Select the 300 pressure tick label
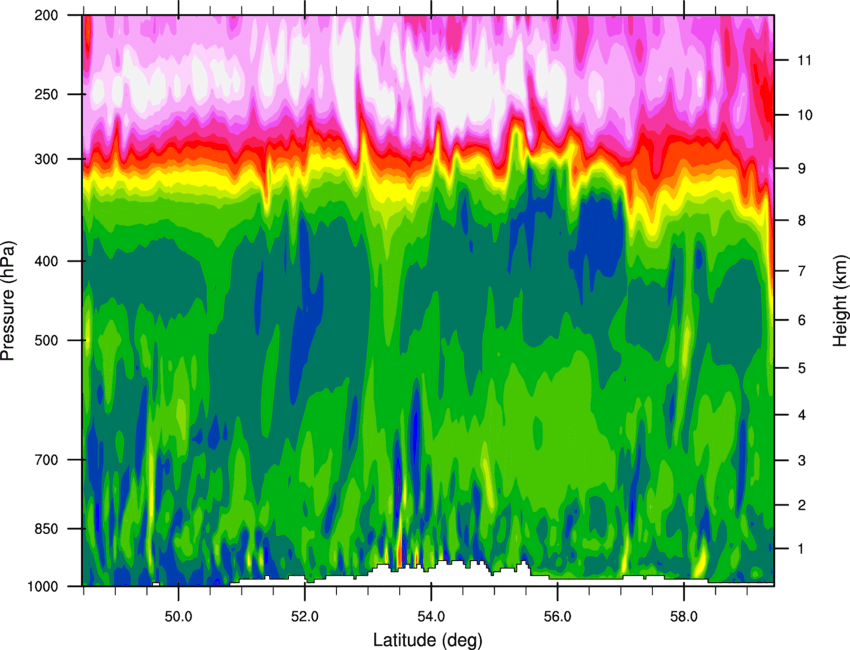850x650 pixels. [46, 159]
